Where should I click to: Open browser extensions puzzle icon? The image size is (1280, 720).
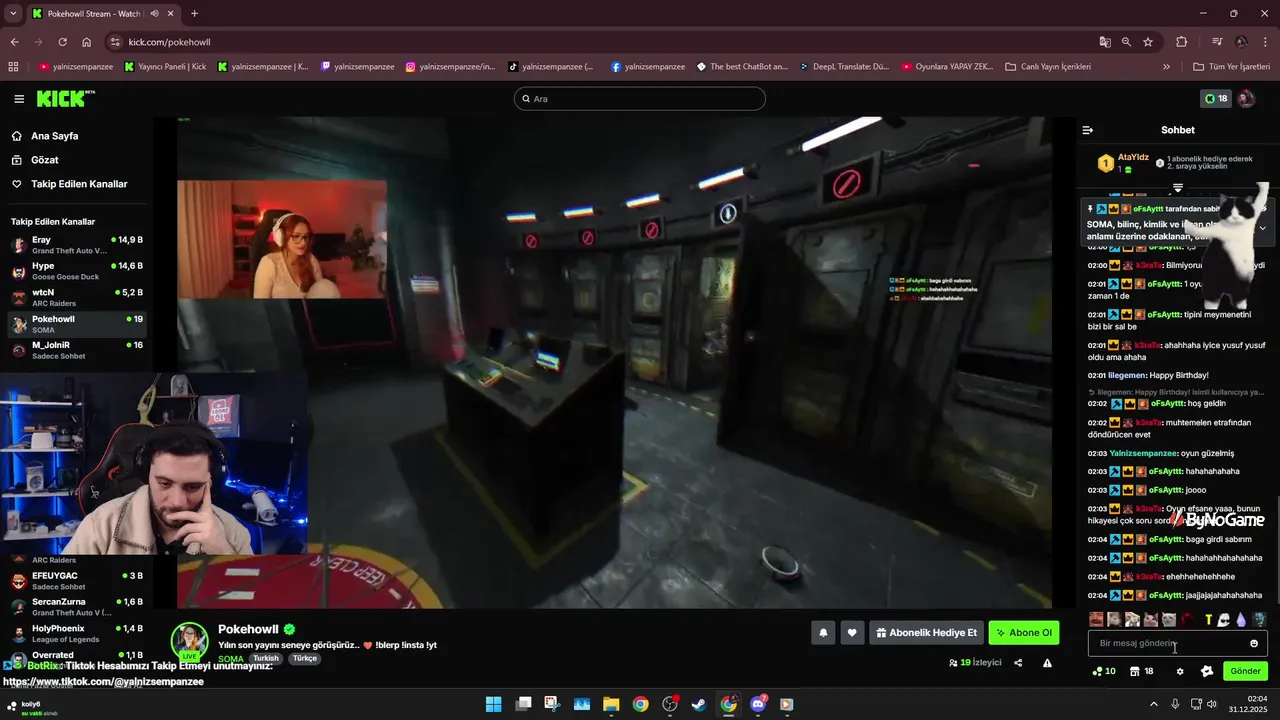coord(1182,42)
